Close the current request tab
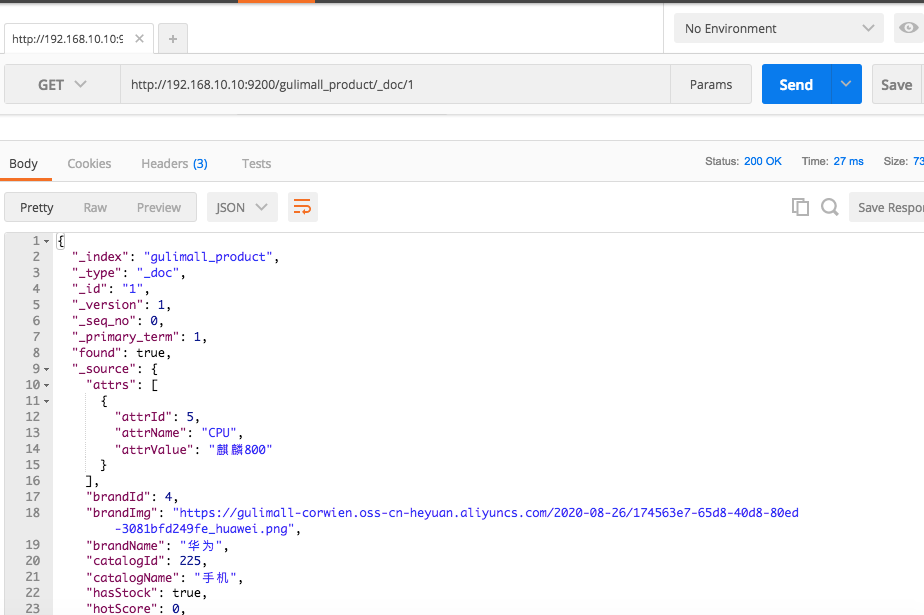This screenshot has height=615, width=924. 139,39
